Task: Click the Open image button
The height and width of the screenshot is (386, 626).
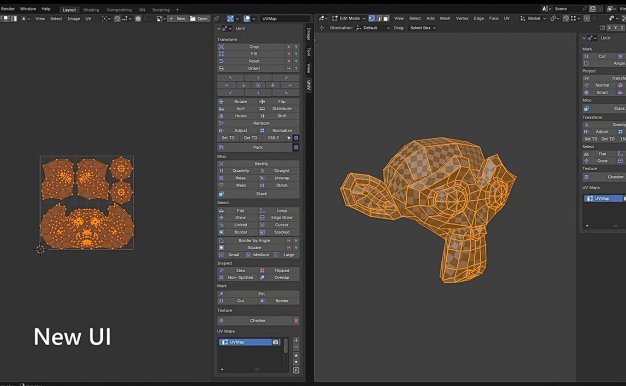Action: click(x=199, y=19)
